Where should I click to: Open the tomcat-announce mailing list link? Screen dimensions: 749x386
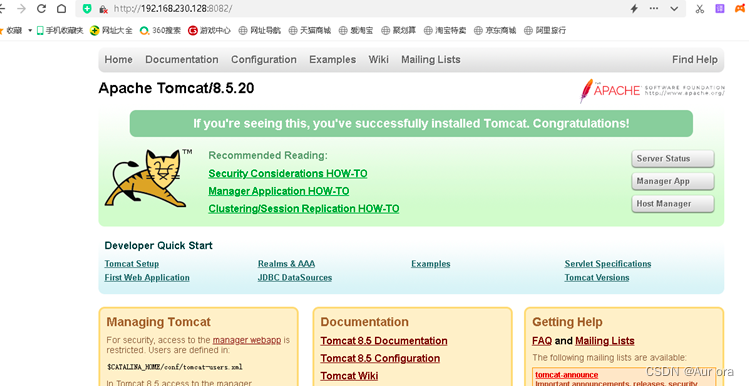pos(567,375)
